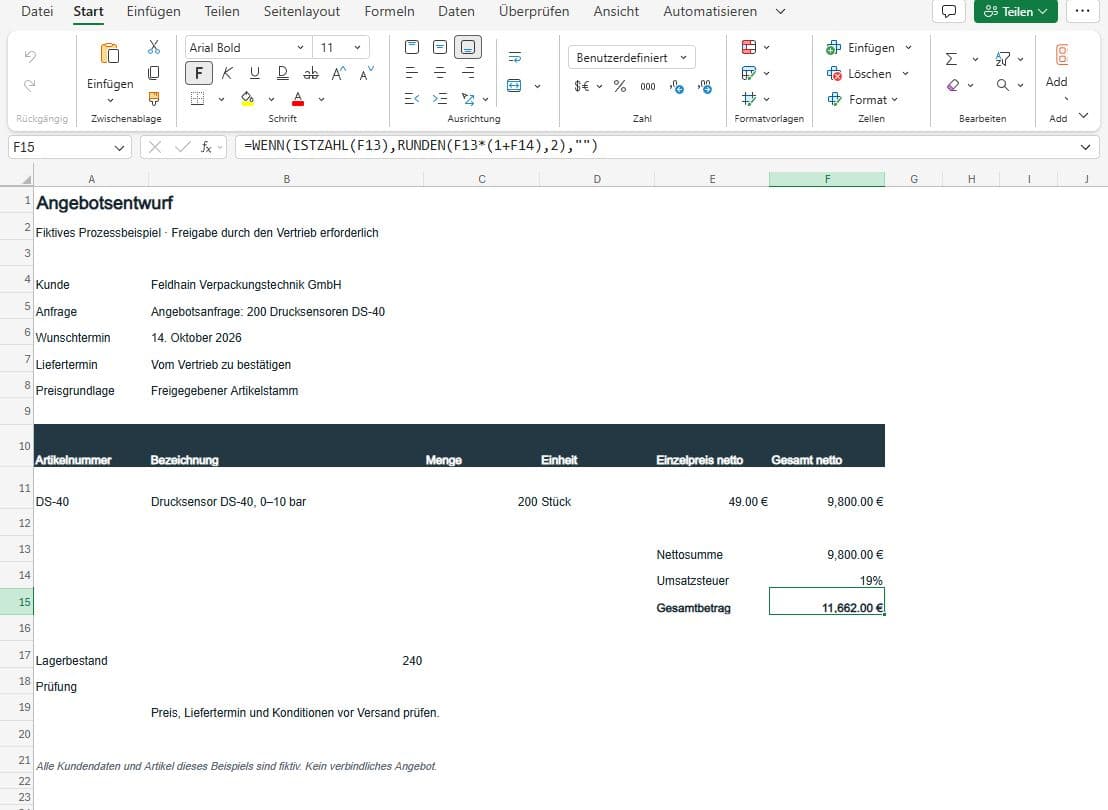
Task: Apply currency number format
Action: pos(582,86)
